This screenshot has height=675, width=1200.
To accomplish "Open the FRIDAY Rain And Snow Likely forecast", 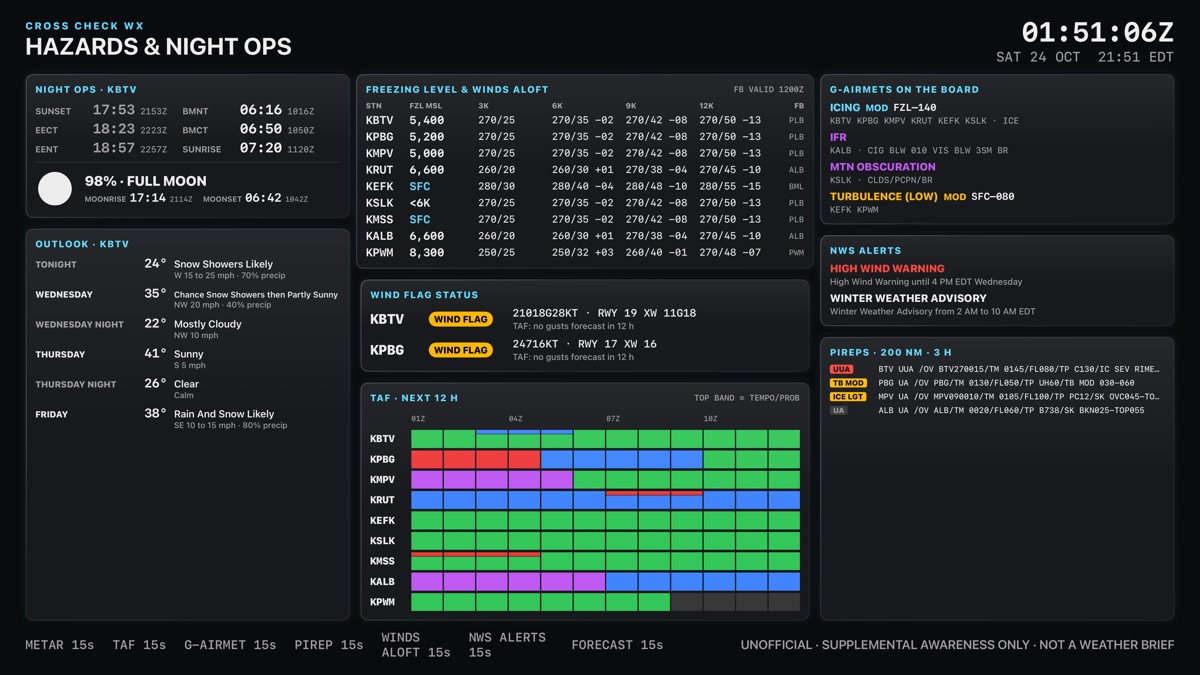I will click(x=188, y=419).
